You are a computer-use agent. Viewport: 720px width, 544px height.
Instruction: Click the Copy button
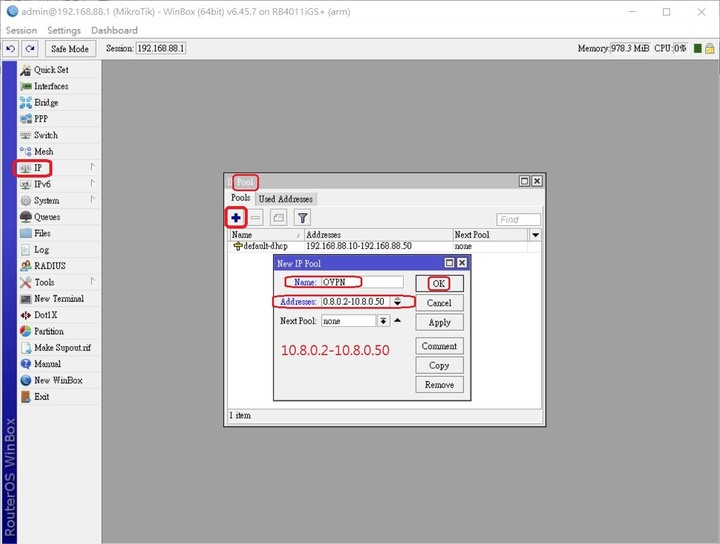[439, 365]
